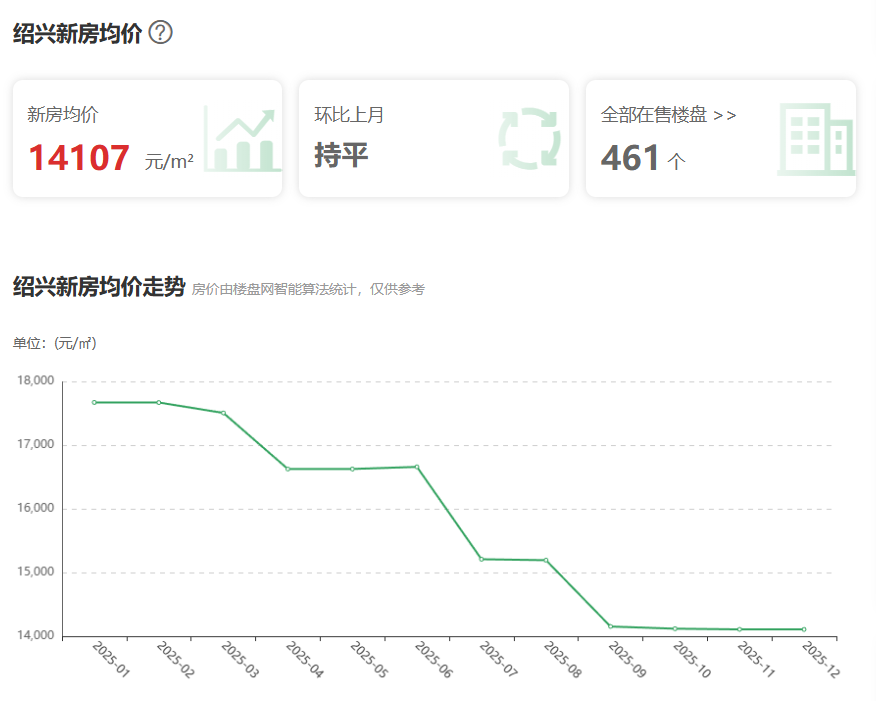Image resolution: width=876 pixels, height=701 pixels.
Task: Click the circular arrows icon in 环比上月 card
Action: coord(530,138)
